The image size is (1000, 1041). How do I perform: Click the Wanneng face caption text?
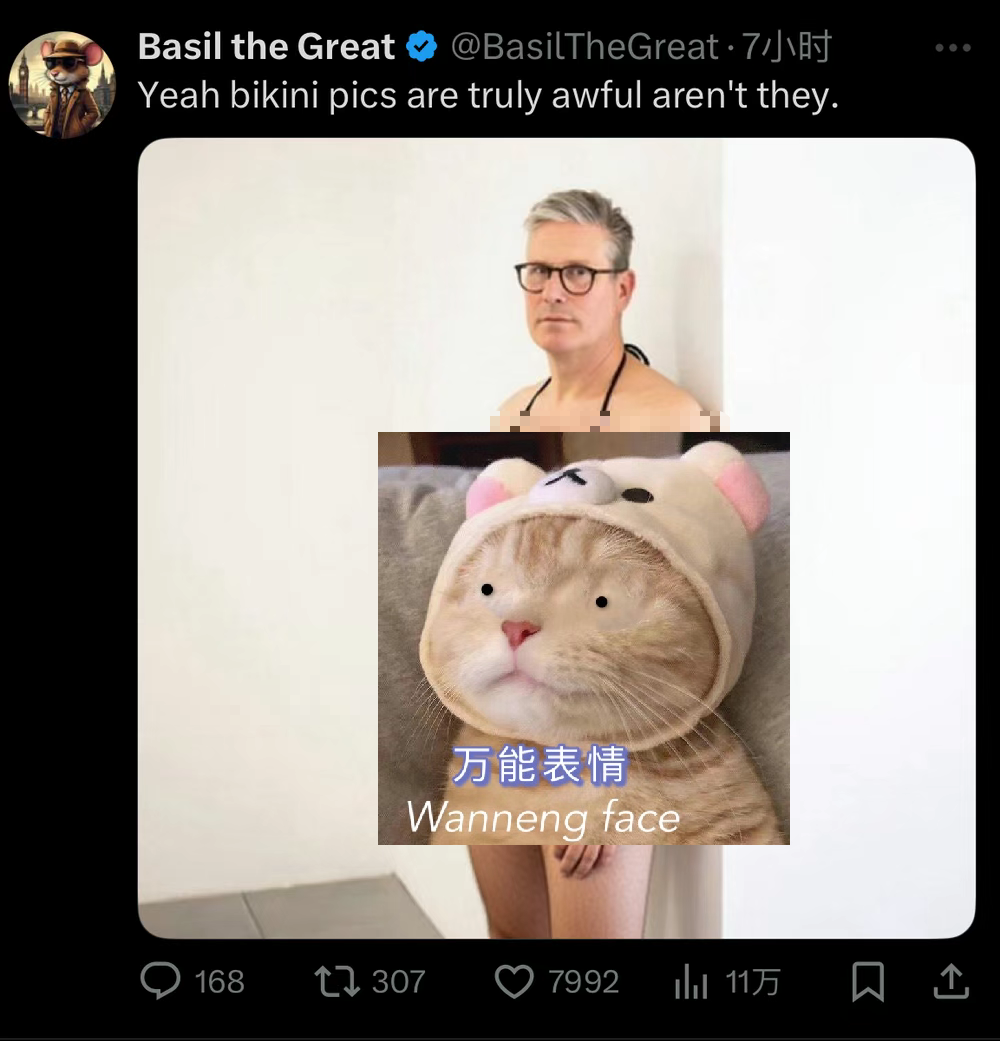[543, 817]
